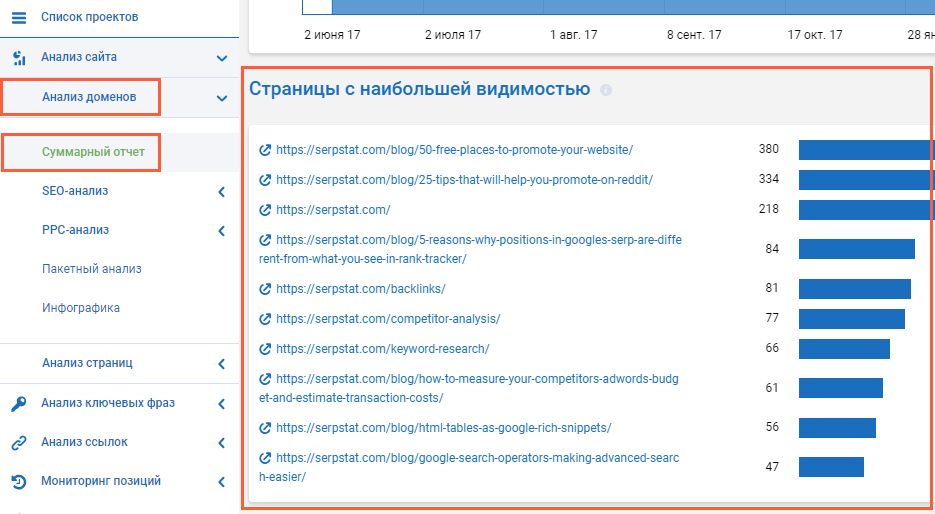
Task: Click the visibility bar for value 380
Action: click(866, 150)
